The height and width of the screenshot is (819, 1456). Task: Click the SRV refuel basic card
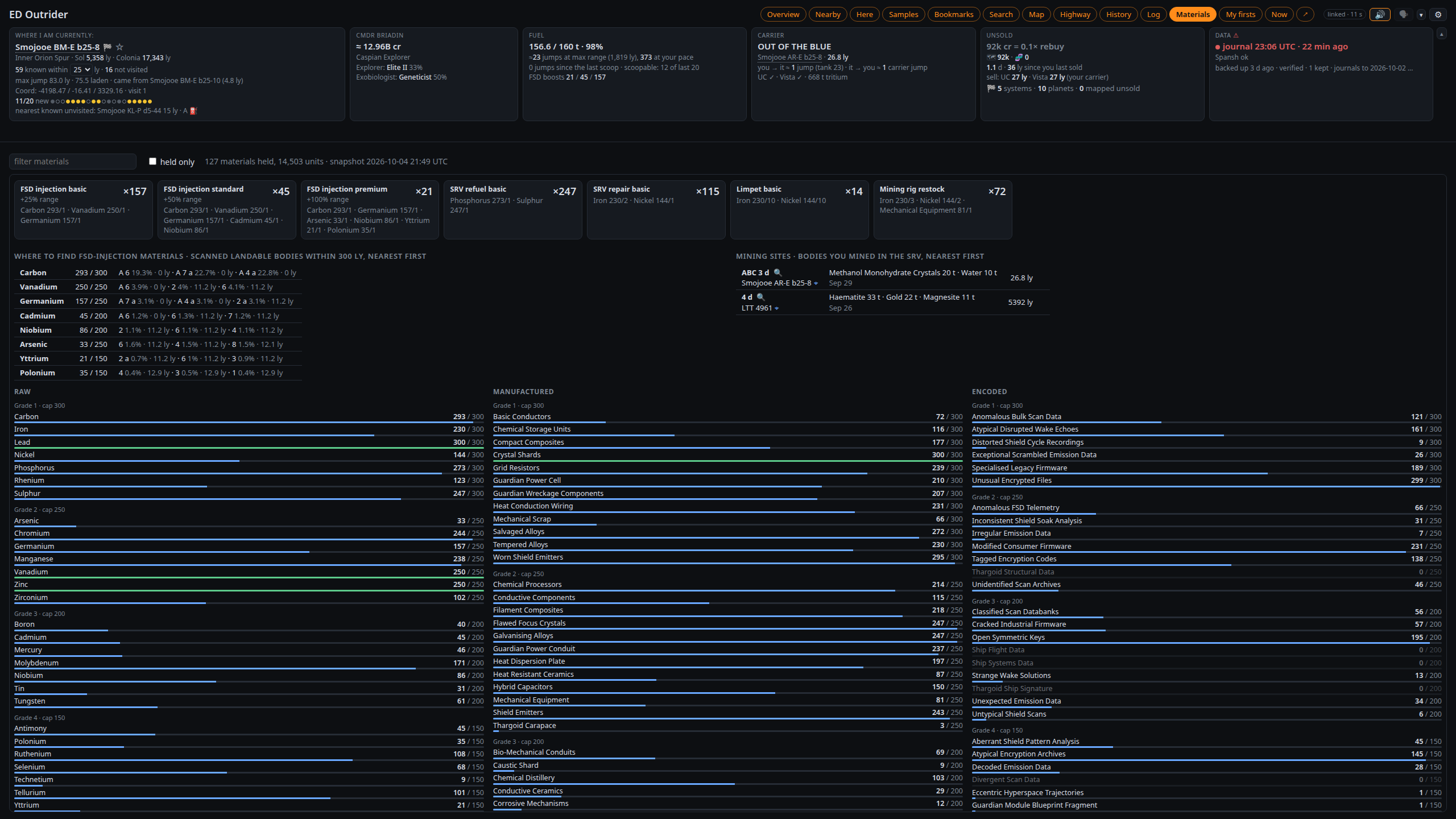point(513,210)
